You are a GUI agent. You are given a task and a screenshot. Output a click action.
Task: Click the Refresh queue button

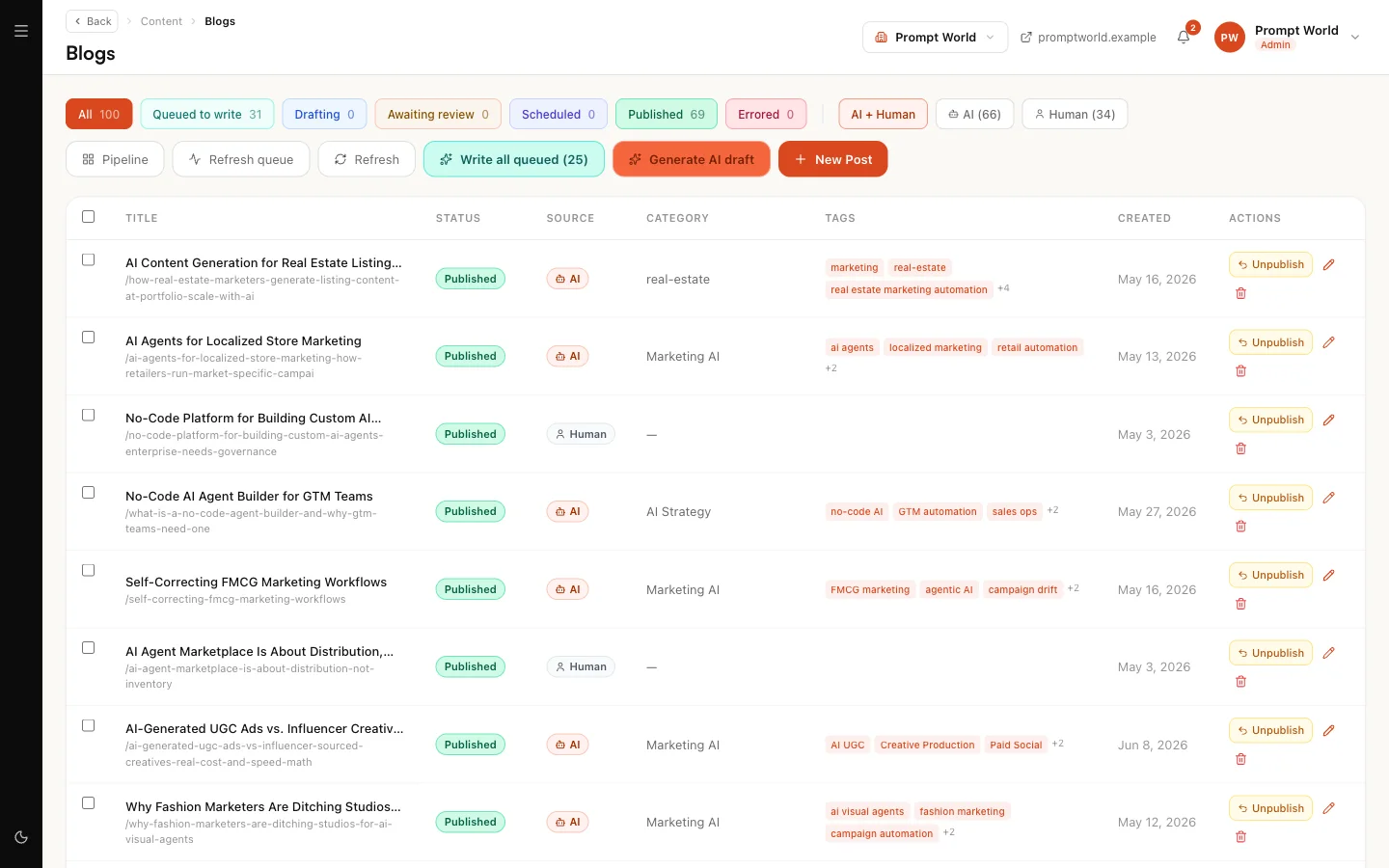pyautogui.click(x=241, y=159)
